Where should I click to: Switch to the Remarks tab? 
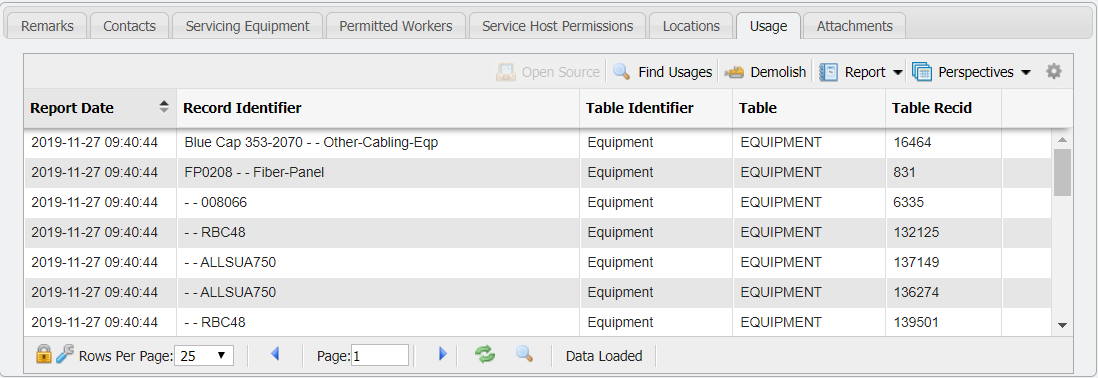pyautogui.click(x=46, y=26)
